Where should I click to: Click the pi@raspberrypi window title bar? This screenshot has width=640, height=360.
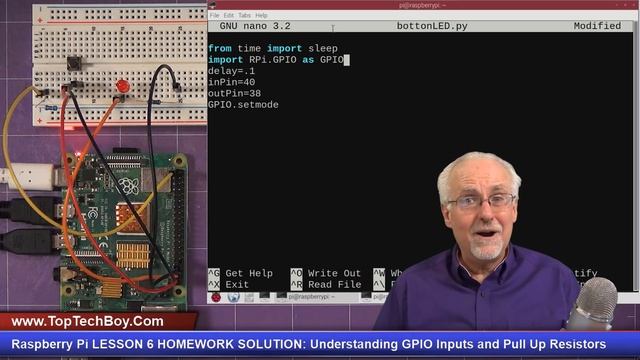(422, 5)
